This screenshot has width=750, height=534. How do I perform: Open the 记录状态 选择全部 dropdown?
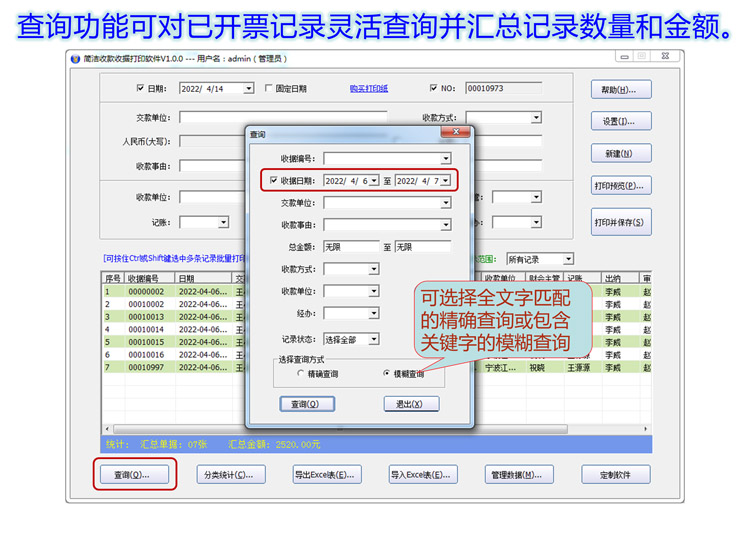374,339
